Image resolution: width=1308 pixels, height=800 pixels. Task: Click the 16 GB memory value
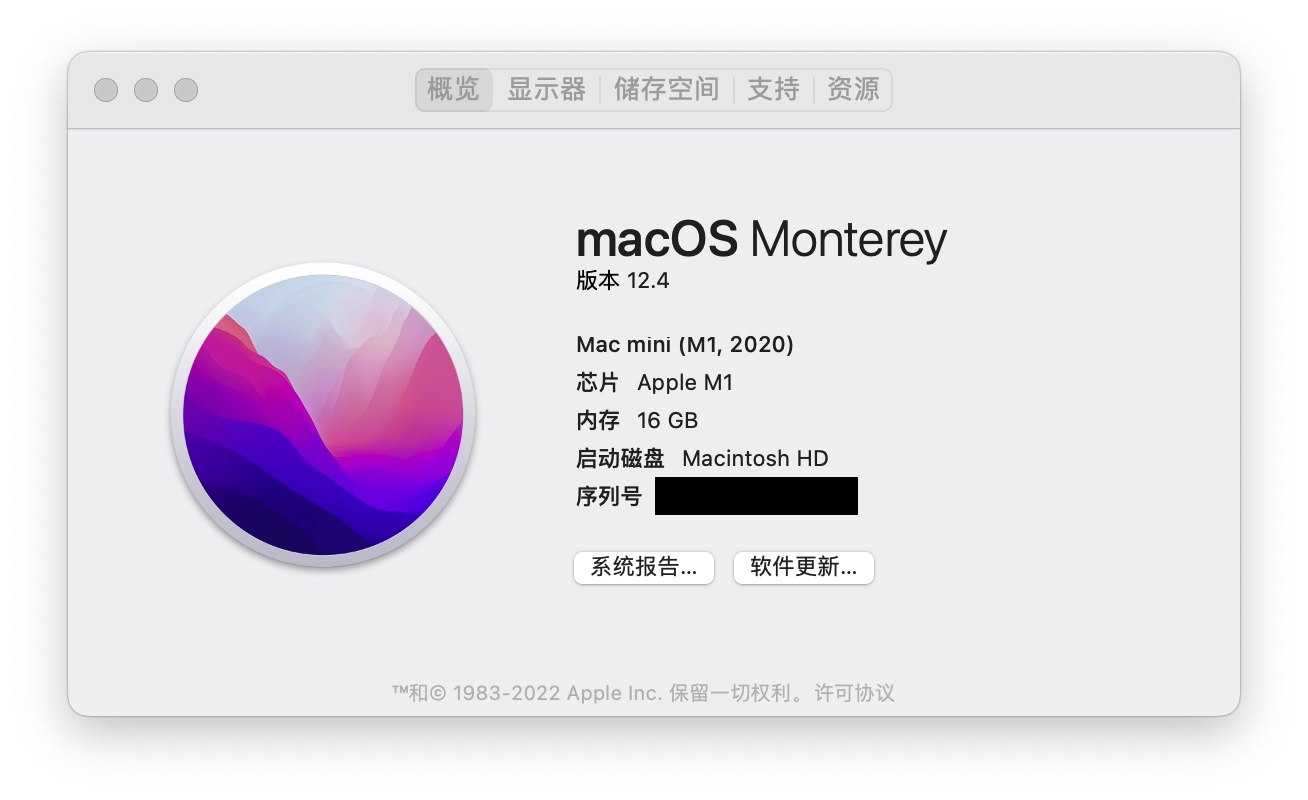[x=667, y=421]
